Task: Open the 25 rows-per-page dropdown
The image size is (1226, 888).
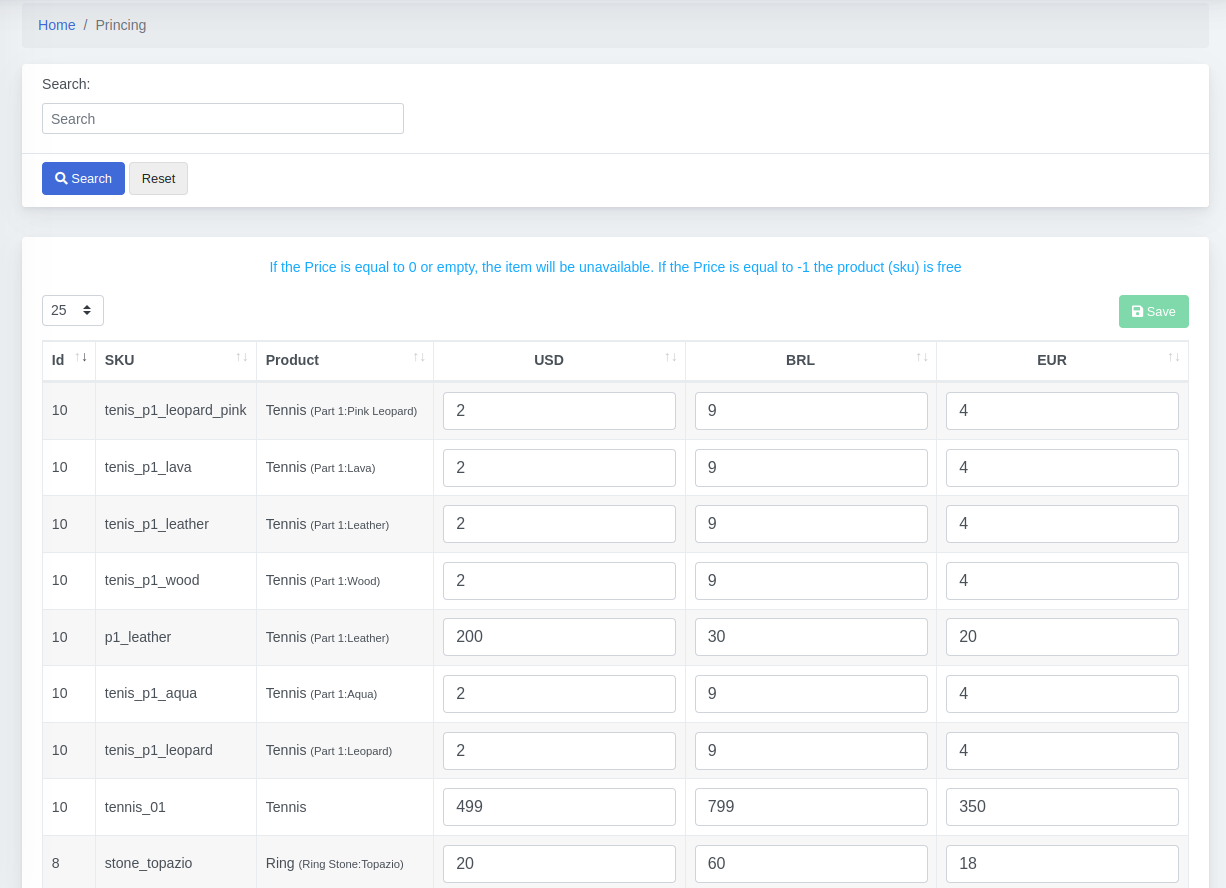Action: click(73, 310)
